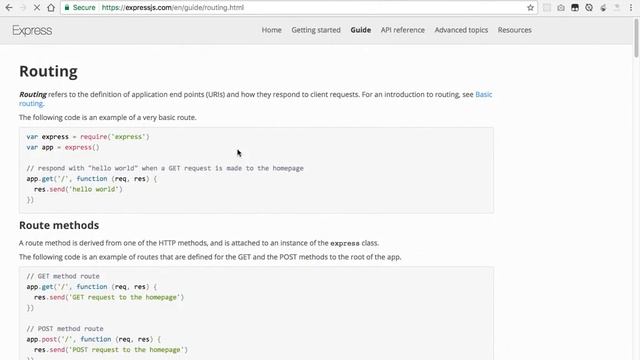Click the camera extension icon
The image size is (640, 360).
click(x=561, y=7)
